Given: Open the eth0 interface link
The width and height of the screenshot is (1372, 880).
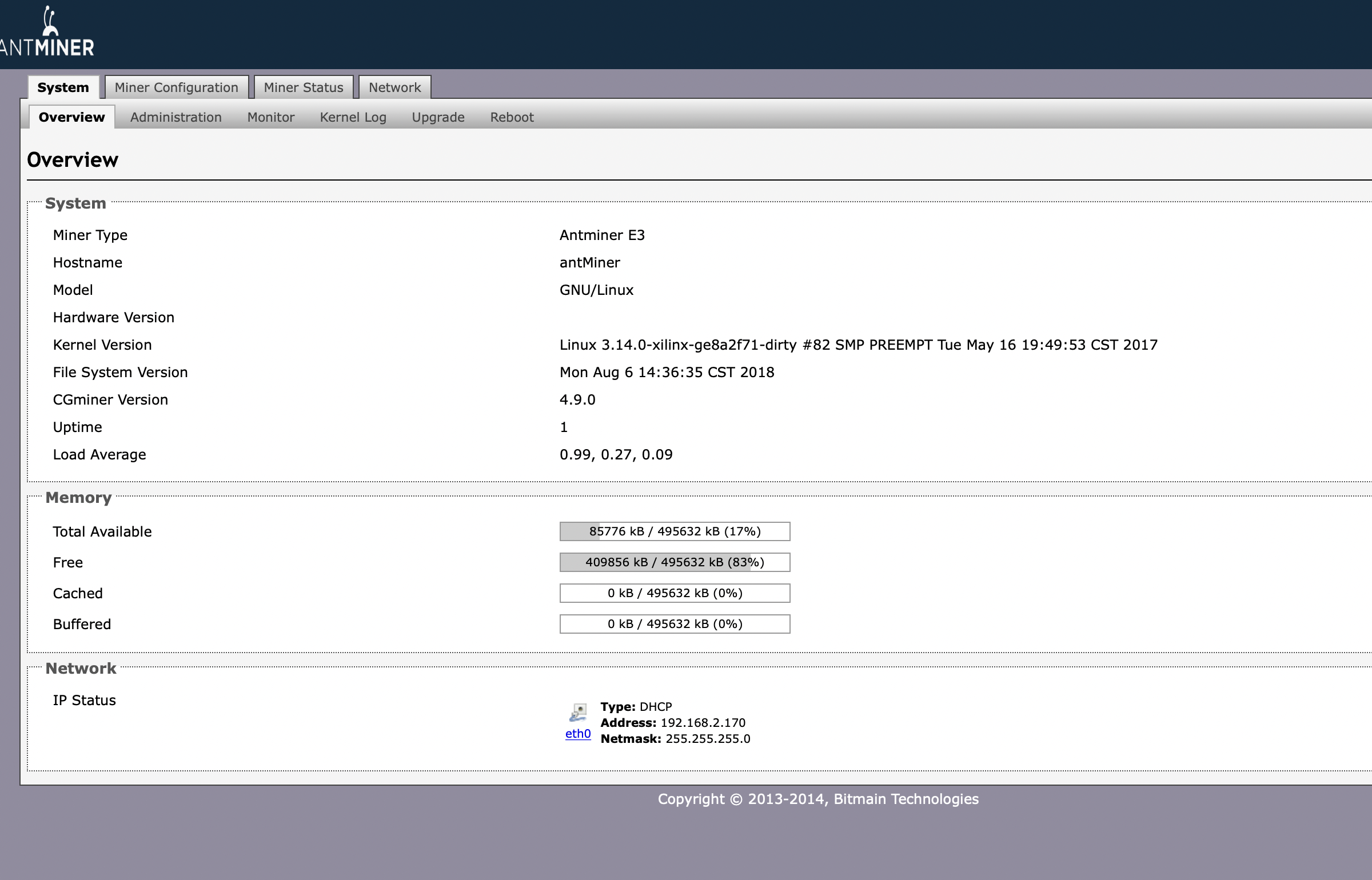Looking at the screenshot, I should (578, 734).
